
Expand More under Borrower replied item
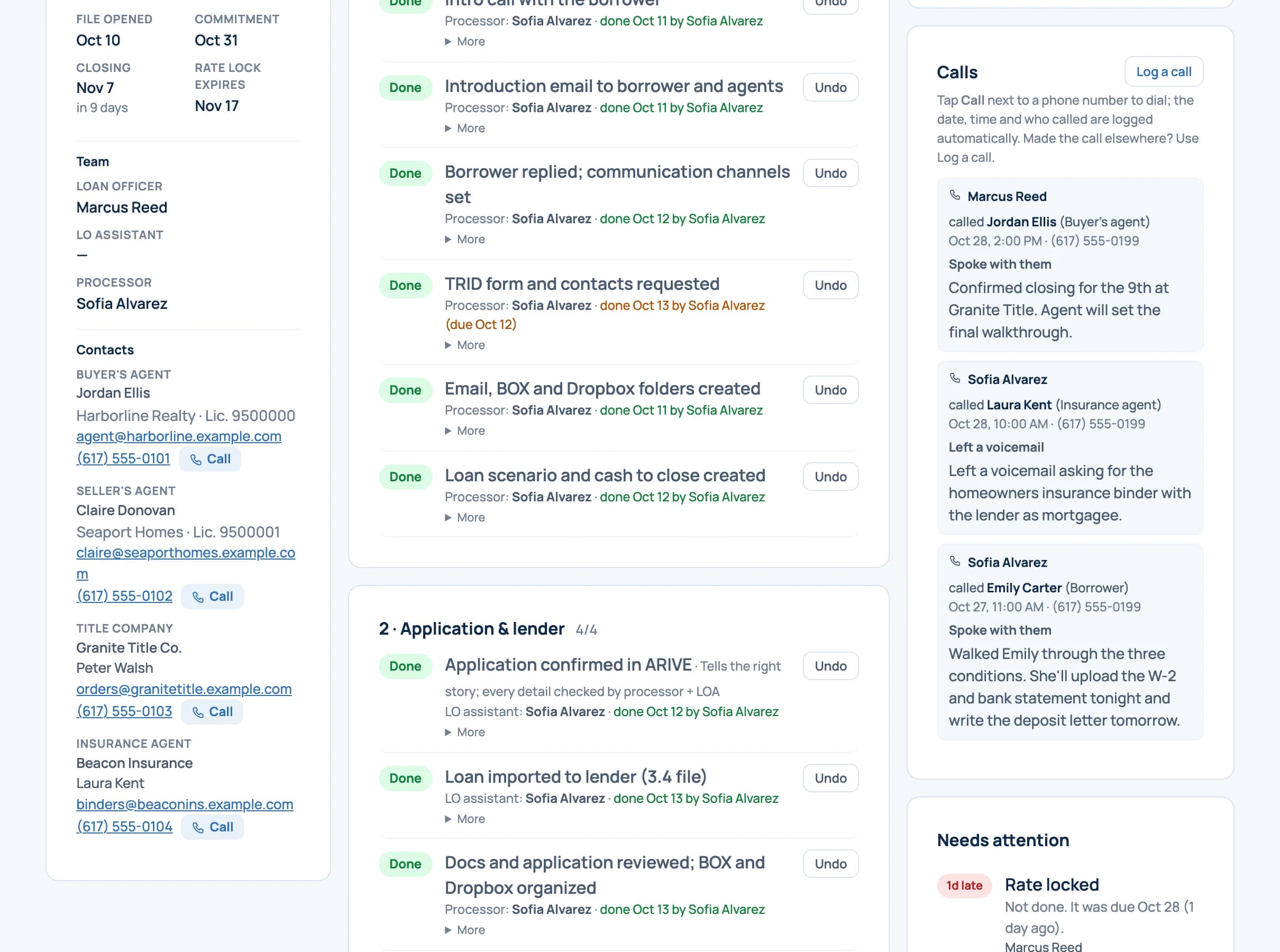tap(464, 239)
